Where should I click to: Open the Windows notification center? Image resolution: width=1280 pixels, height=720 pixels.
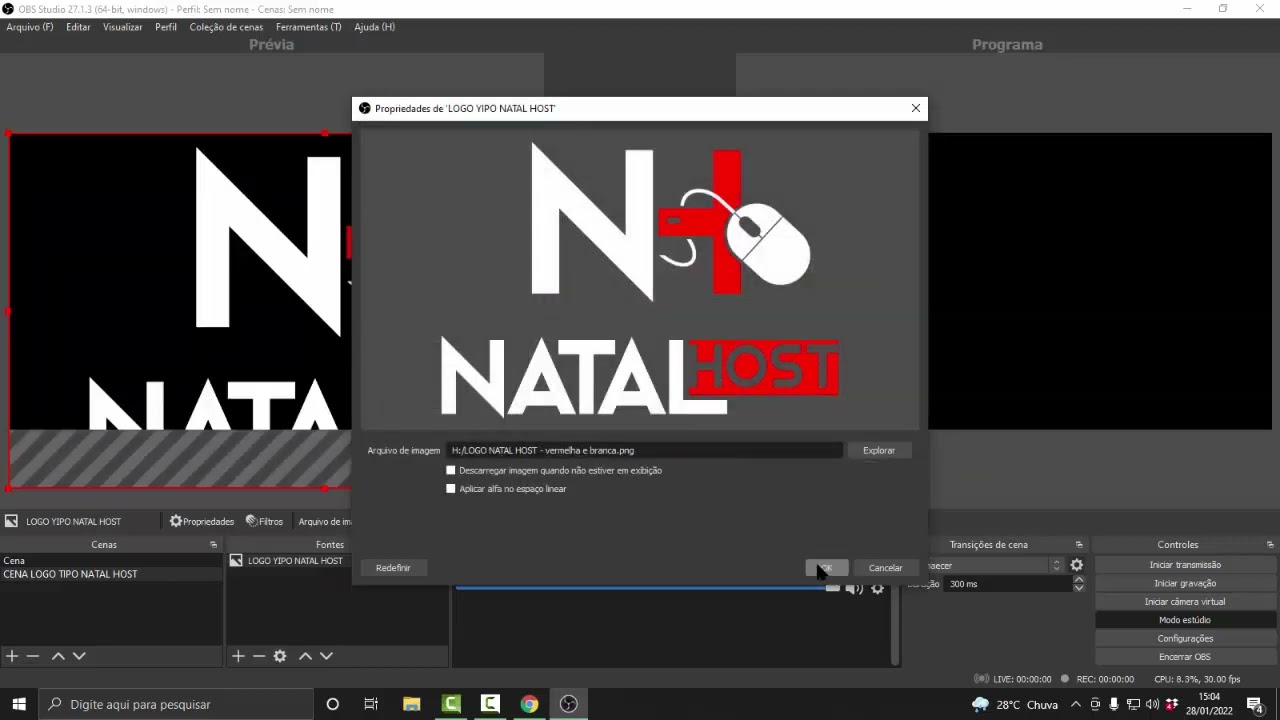[1255, 704]
